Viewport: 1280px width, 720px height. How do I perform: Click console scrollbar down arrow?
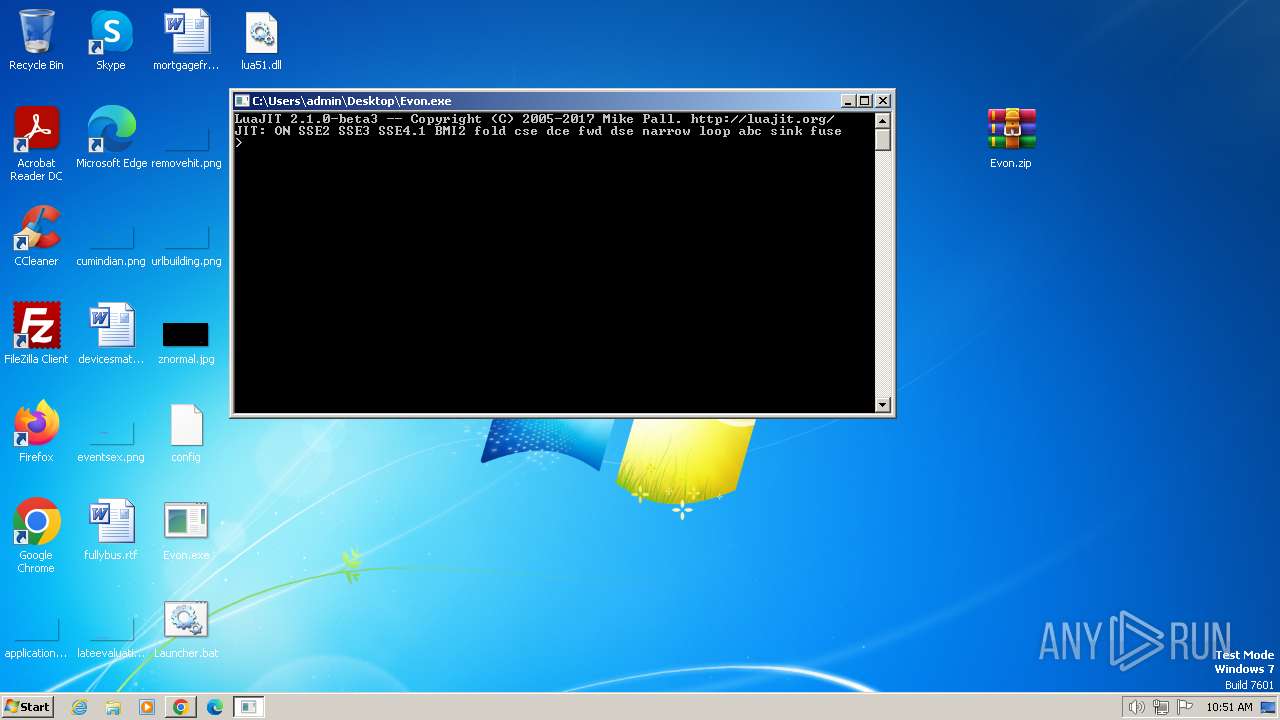click(x=882, y=405)
